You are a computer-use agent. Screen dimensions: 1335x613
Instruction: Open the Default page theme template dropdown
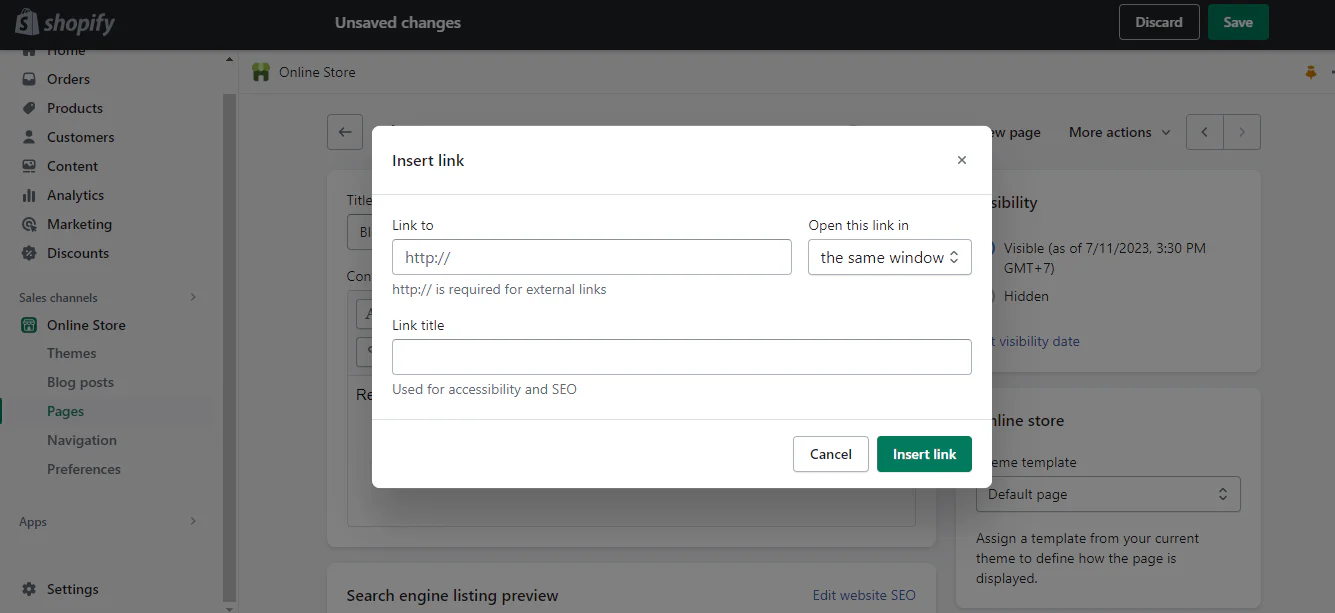click(1107, 493)
